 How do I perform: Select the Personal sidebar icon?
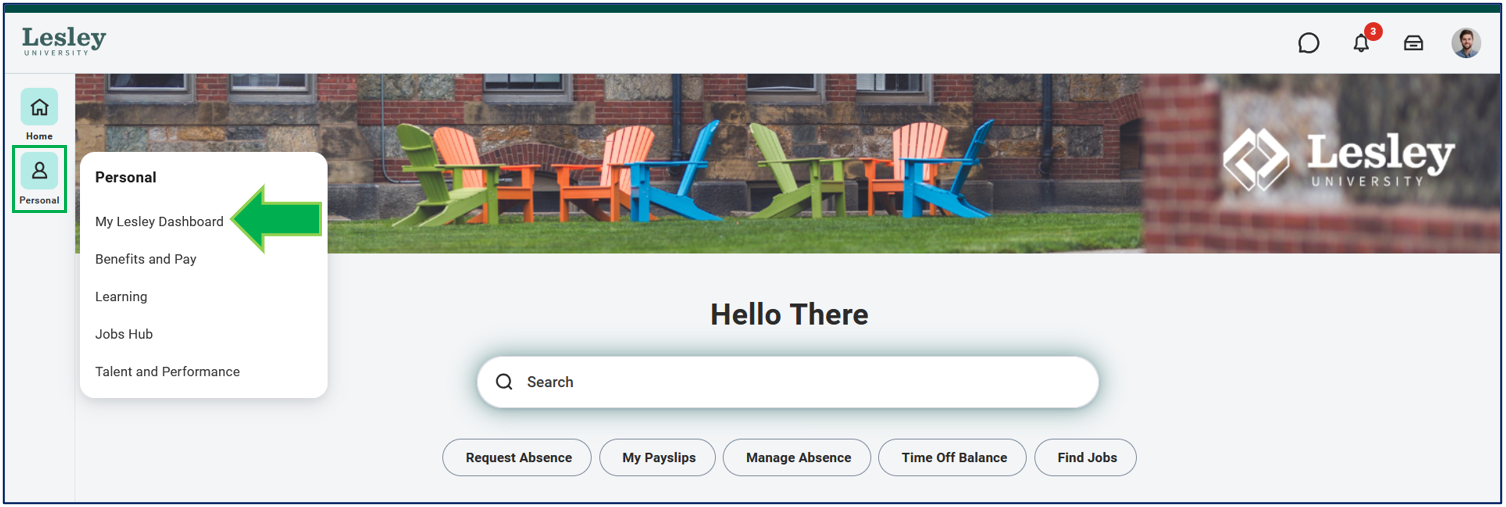[x=39, y=171]
